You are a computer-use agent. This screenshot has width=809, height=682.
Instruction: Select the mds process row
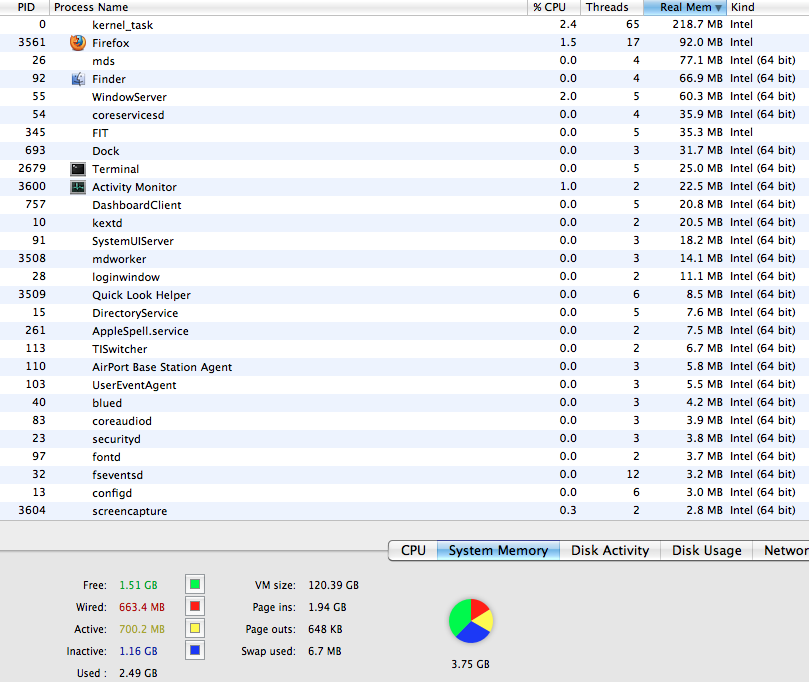(404, 61)
